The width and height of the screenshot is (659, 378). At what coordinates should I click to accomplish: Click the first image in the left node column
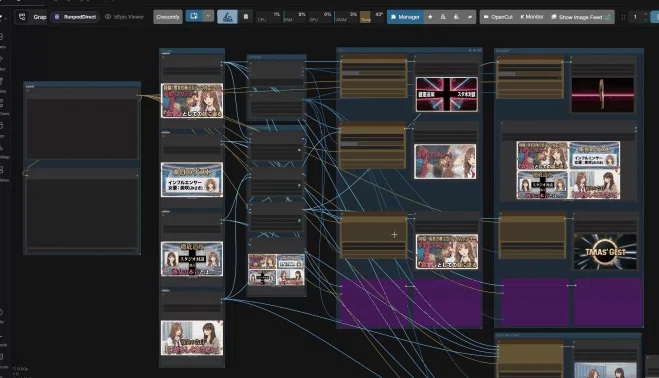pos(192,100)
